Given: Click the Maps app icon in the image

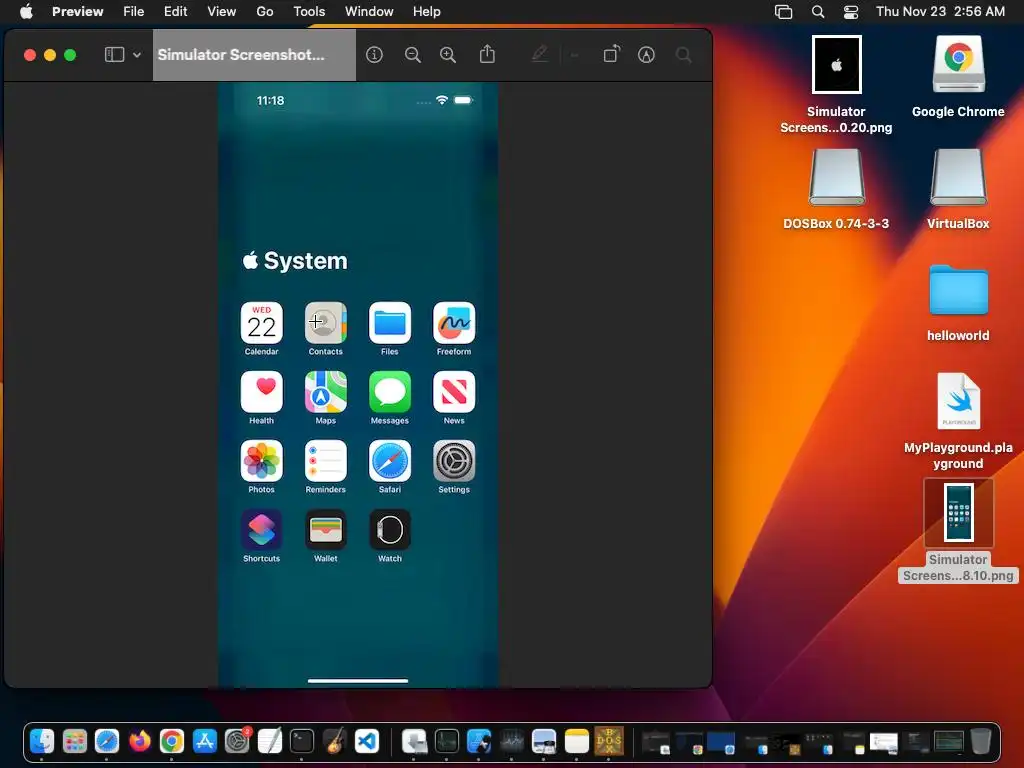Looking at the screenshot, I should 325,392.
